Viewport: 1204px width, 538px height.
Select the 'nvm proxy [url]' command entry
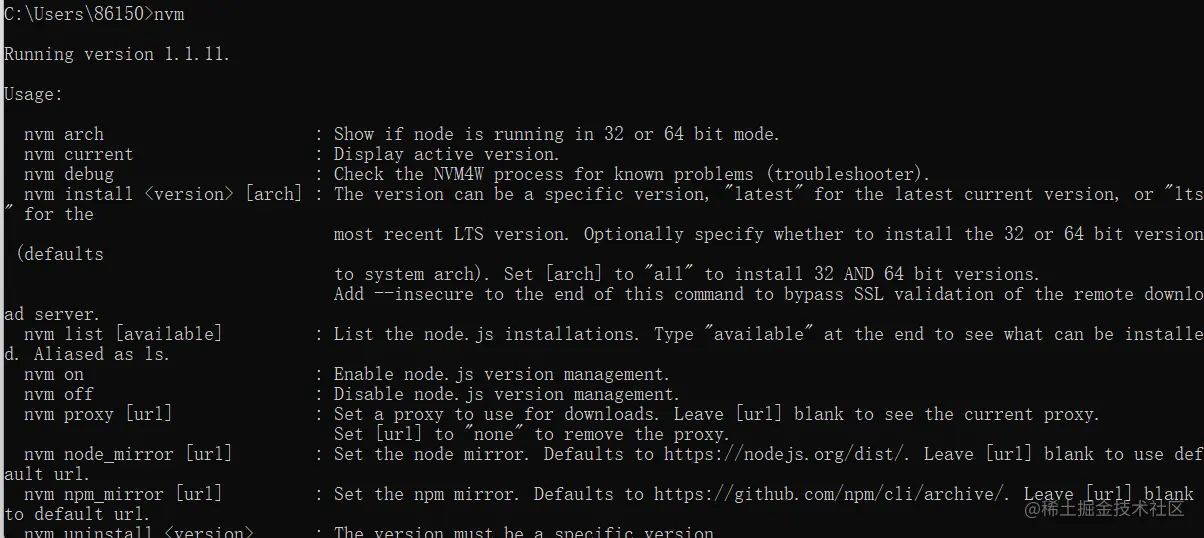[x=98, y=414]
